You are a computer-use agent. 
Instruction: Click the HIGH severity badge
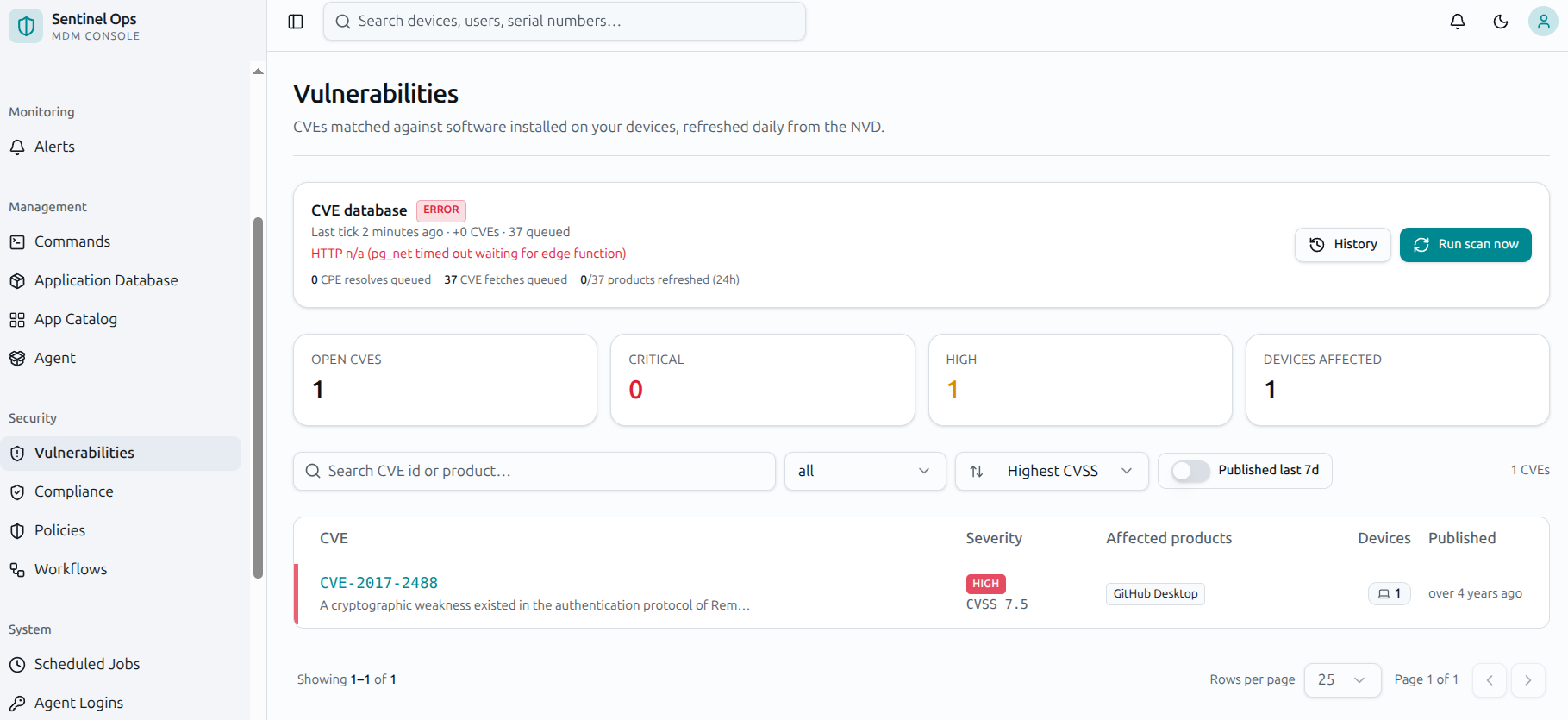(985, 584)
